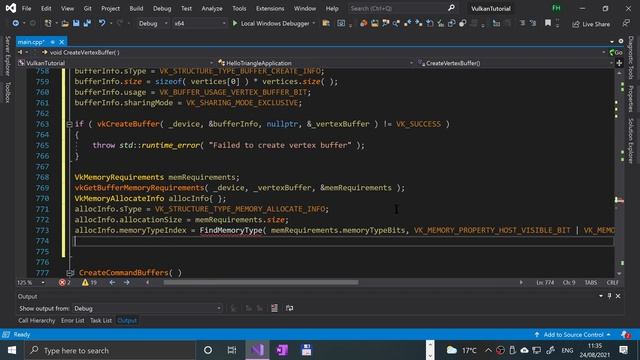Click the Clear All output icon
The image size is (640, 360).
click(x=274, y=308)
